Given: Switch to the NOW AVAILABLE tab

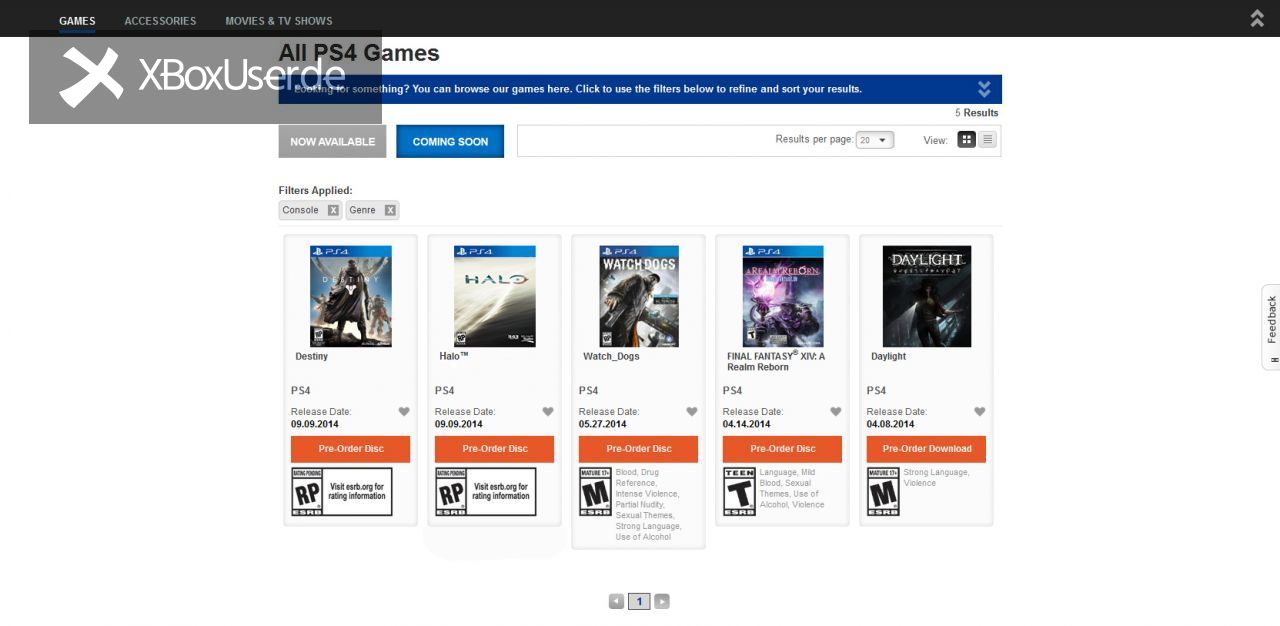Looking at the screenshot, I should 332,142.
